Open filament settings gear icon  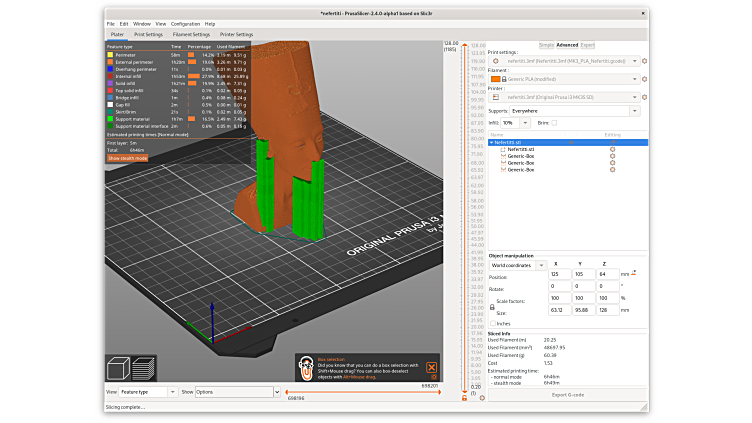click(644, 77)
